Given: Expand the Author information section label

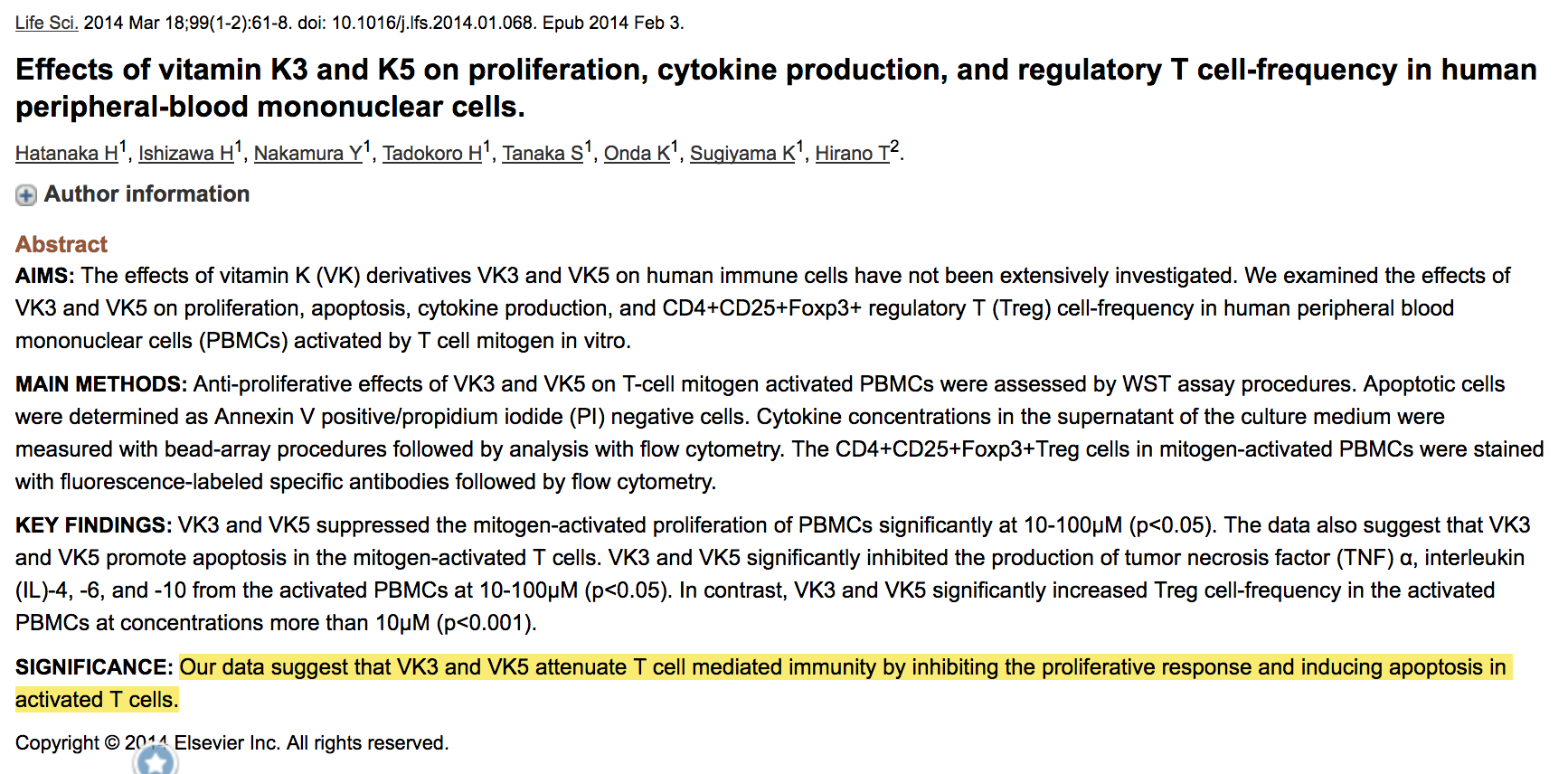Looking at the screenshot, I should 146,194.
